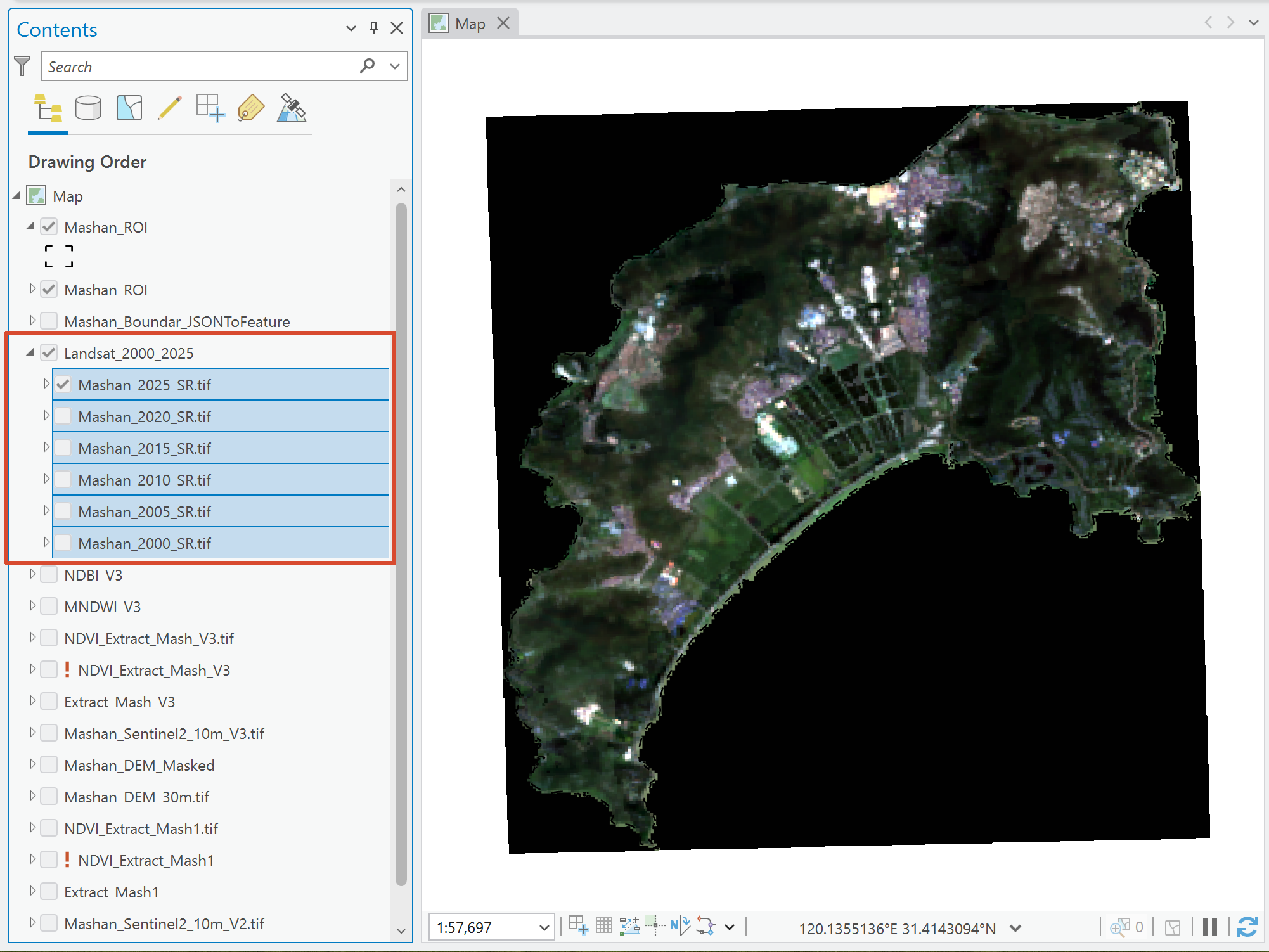Switch to List By Data Source view
Viewport: 1269px width, 952px height.
click(88, 108)
